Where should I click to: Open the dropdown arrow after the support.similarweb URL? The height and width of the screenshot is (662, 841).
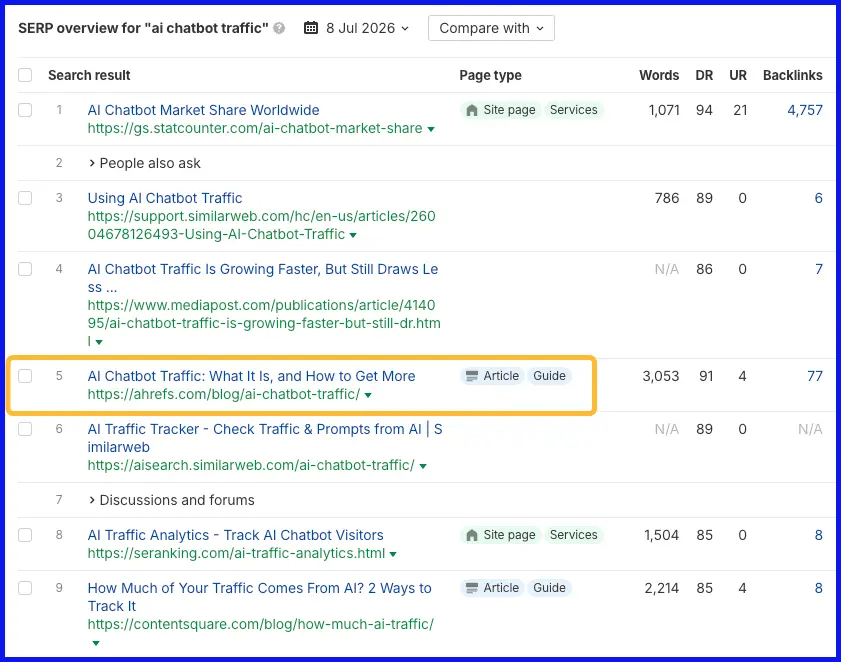pyautogui.click(x=353, y=235)
